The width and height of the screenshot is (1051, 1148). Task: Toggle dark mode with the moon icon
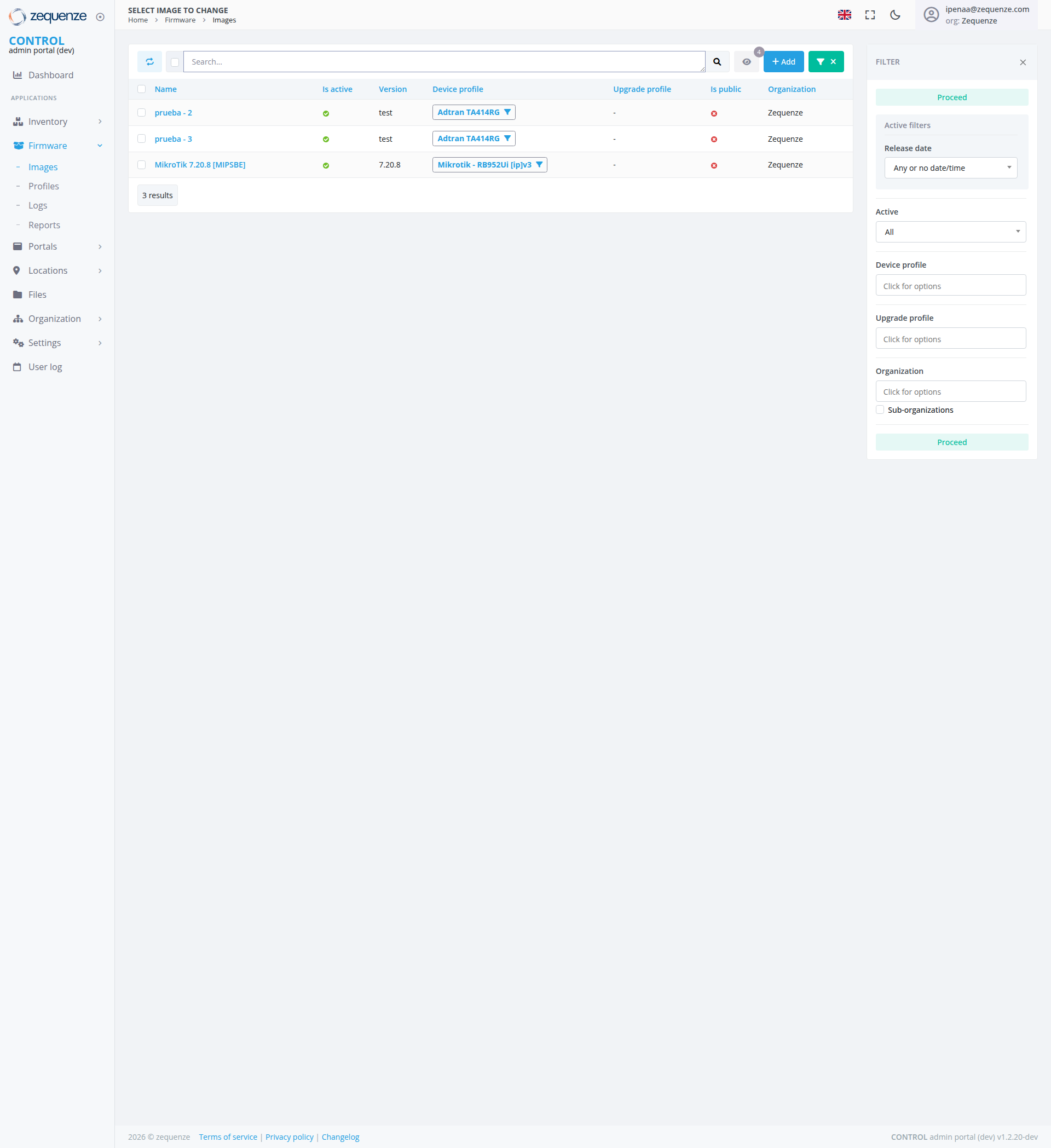894,15
